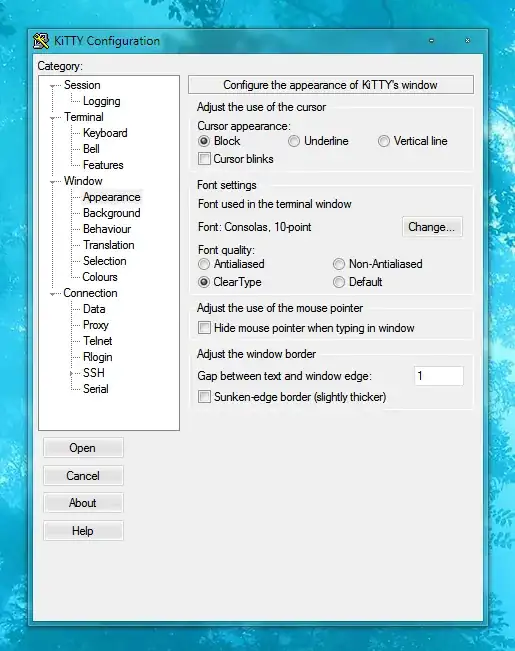Viewport: 515px width, 651px height.
Task: Open the Features category
Action: [103, 165]
